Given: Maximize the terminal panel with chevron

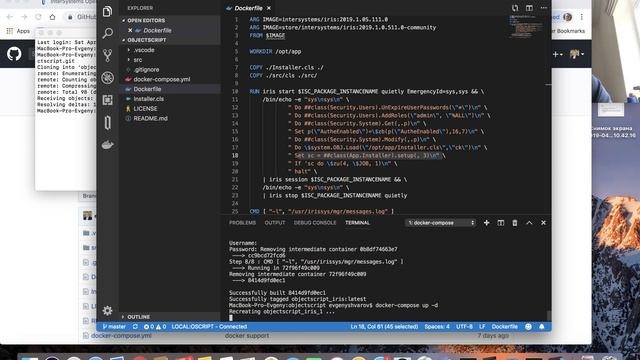Looking at the screenshot, I should (x=529, y=223).
